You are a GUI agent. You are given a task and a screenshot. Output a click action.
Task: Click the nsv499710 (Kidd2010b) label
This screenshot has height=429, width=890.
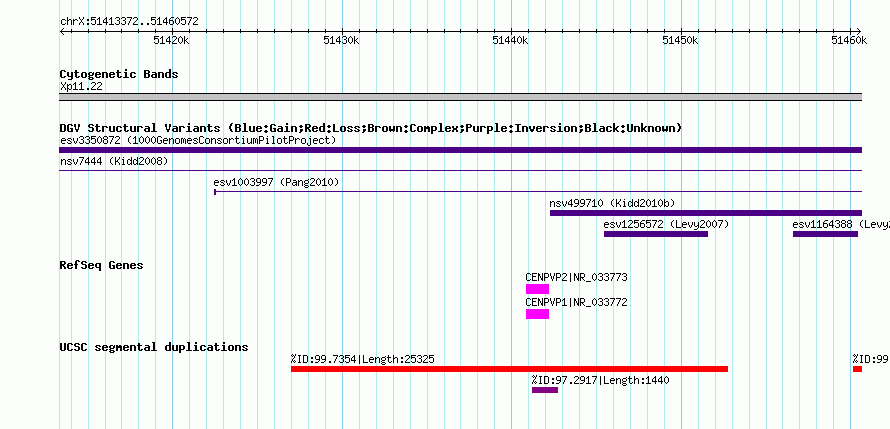(x=612, y=203)
